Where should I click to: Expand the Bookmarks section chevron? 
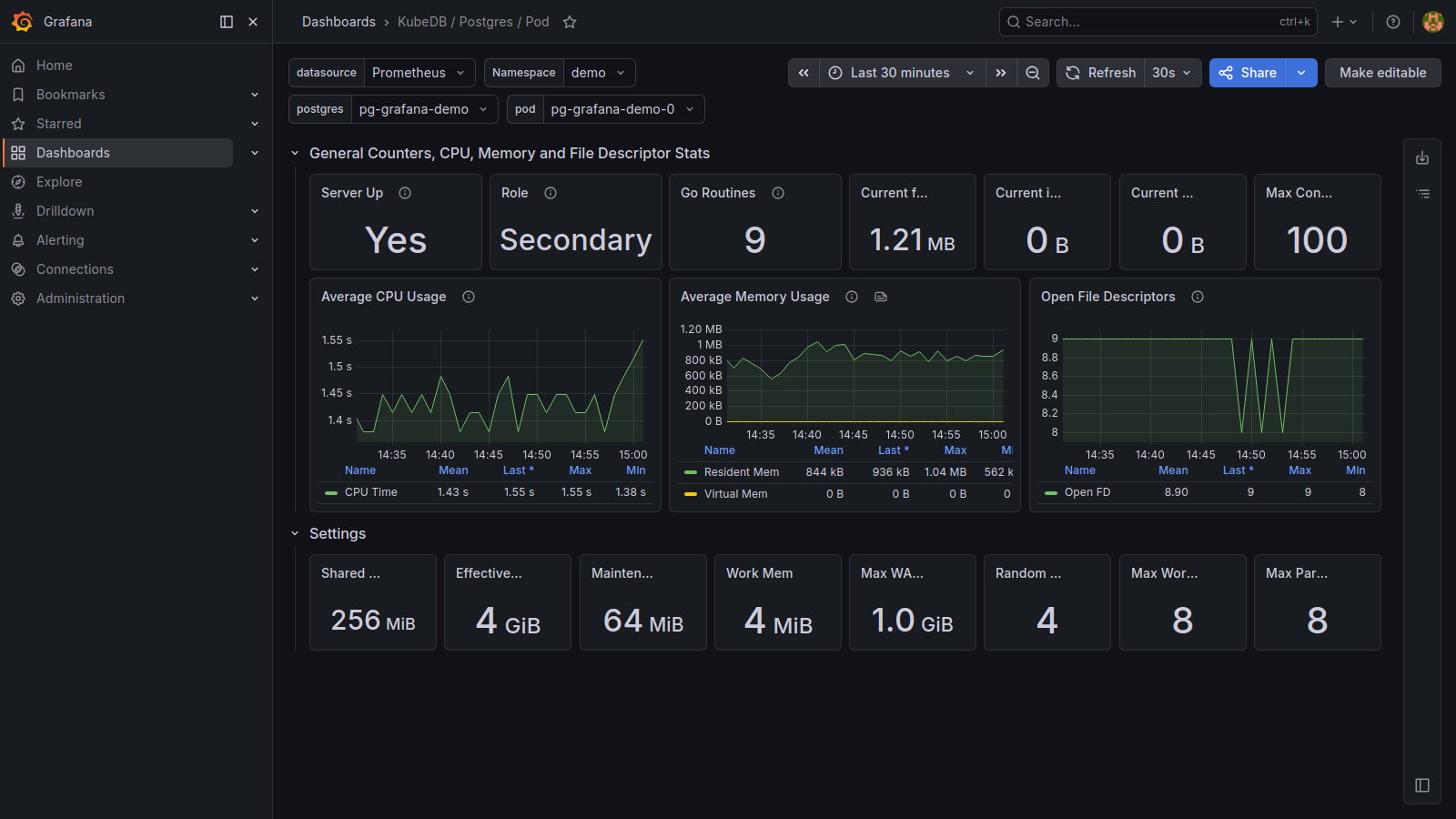(255, 95)
